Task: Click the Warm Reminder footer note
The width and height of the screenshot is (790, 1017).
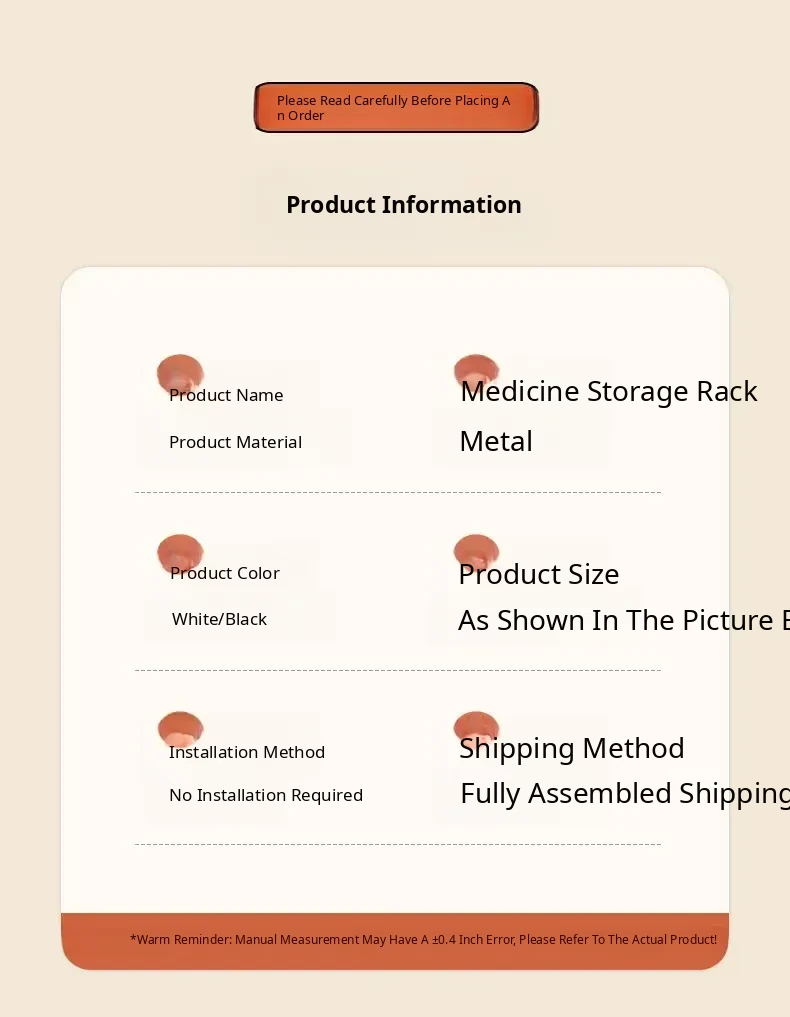Action: [x=423, y=940]
